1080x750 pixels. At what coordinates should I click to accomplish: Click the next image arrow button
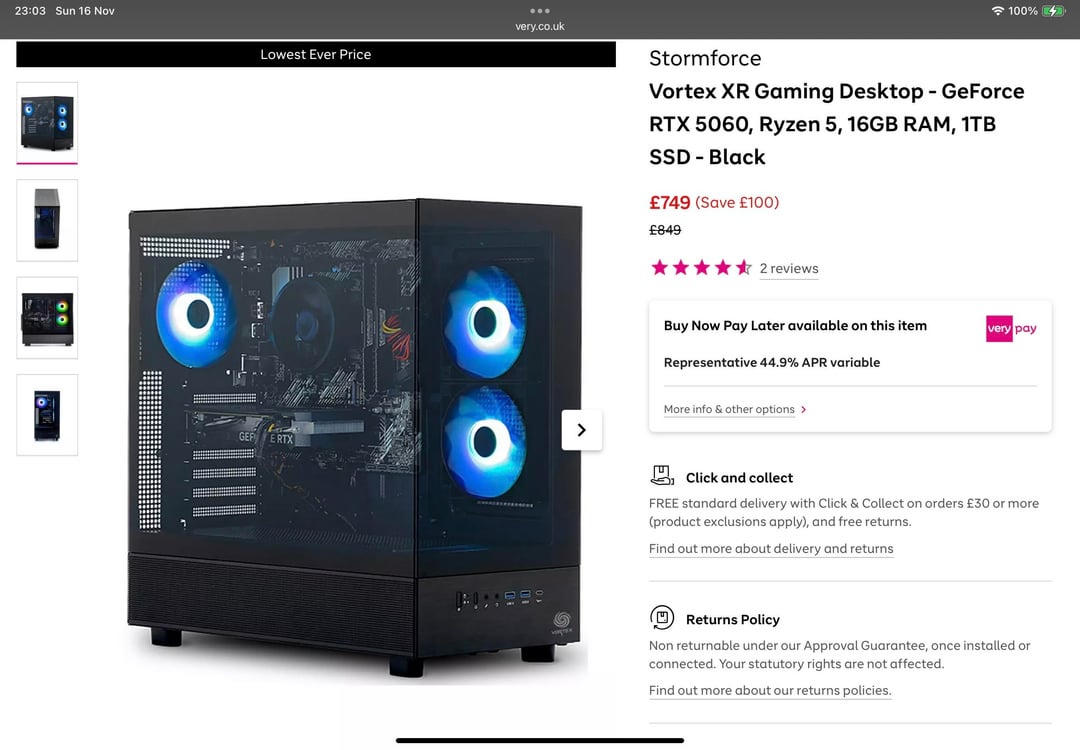[581, 430]
